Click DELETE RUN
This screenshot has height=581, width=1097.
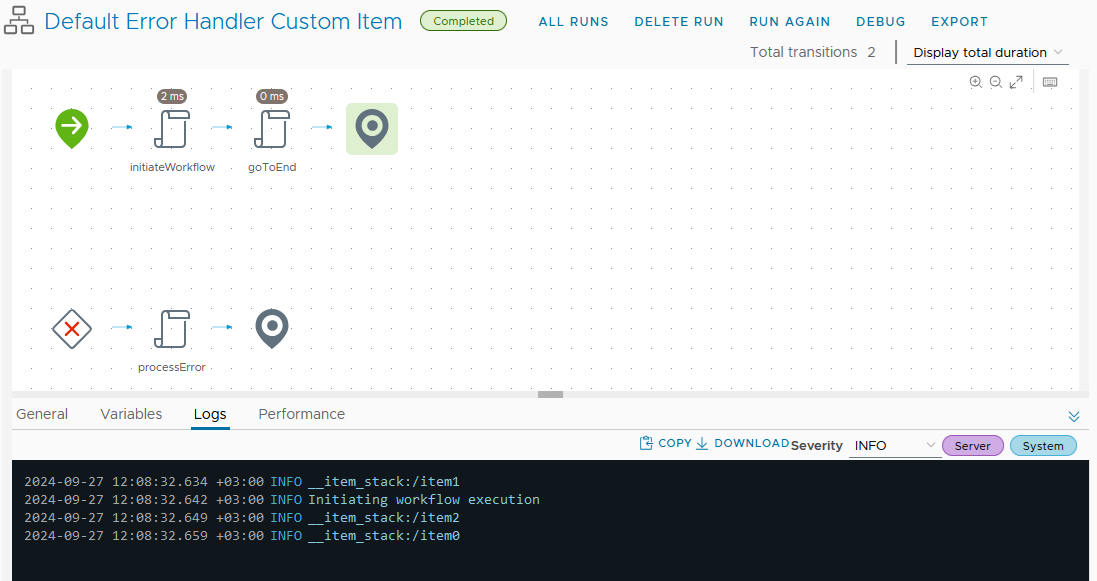(679, 22)
